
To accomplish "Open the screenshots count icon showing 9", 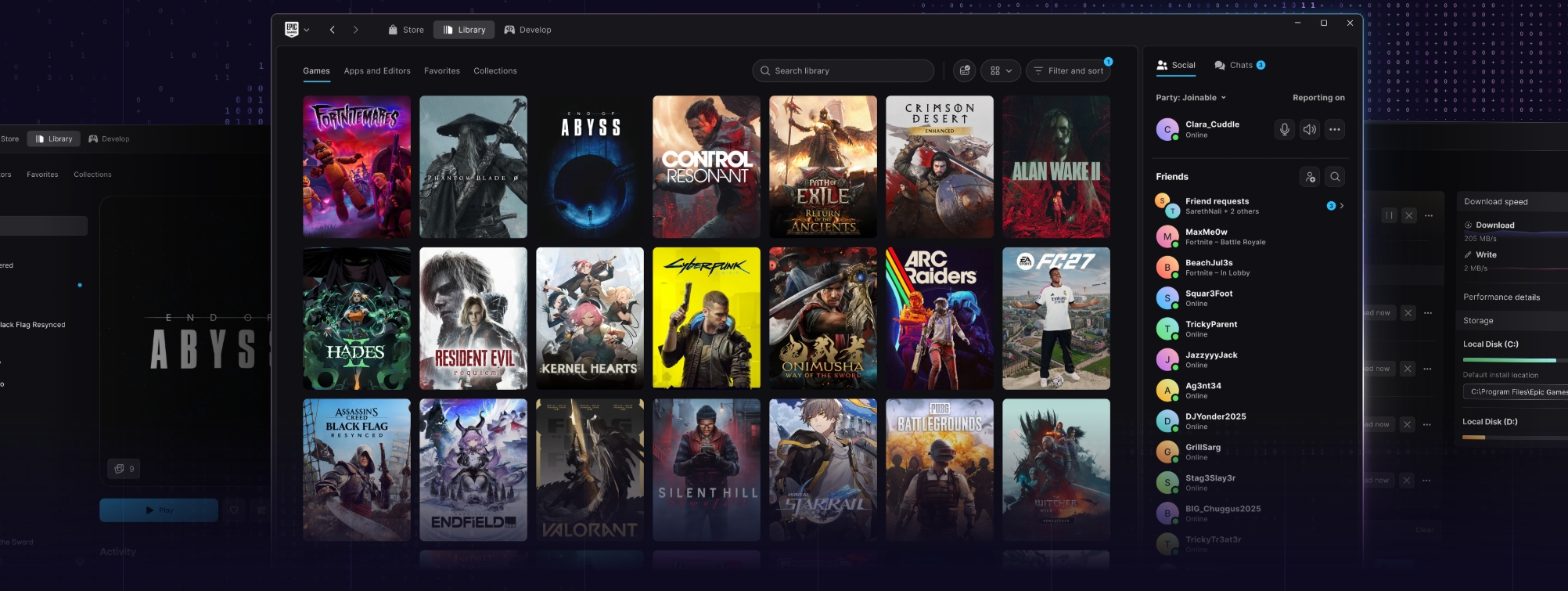I will pos(125,469).
